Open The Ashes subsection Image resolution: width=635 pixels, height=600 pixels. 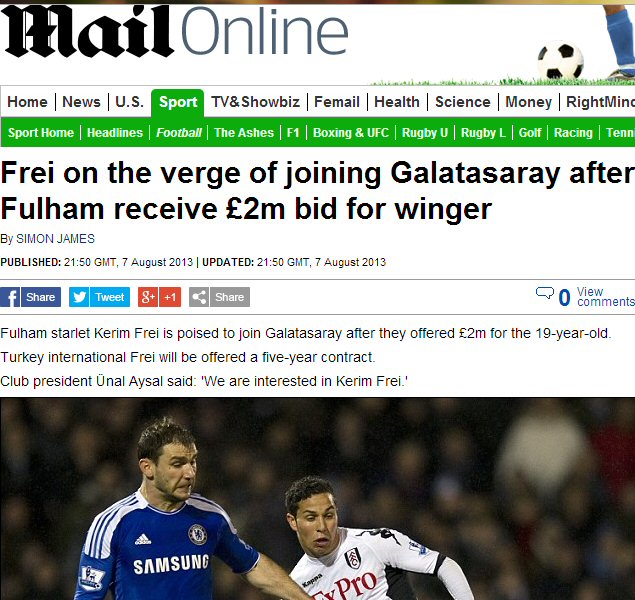point(244,133)
